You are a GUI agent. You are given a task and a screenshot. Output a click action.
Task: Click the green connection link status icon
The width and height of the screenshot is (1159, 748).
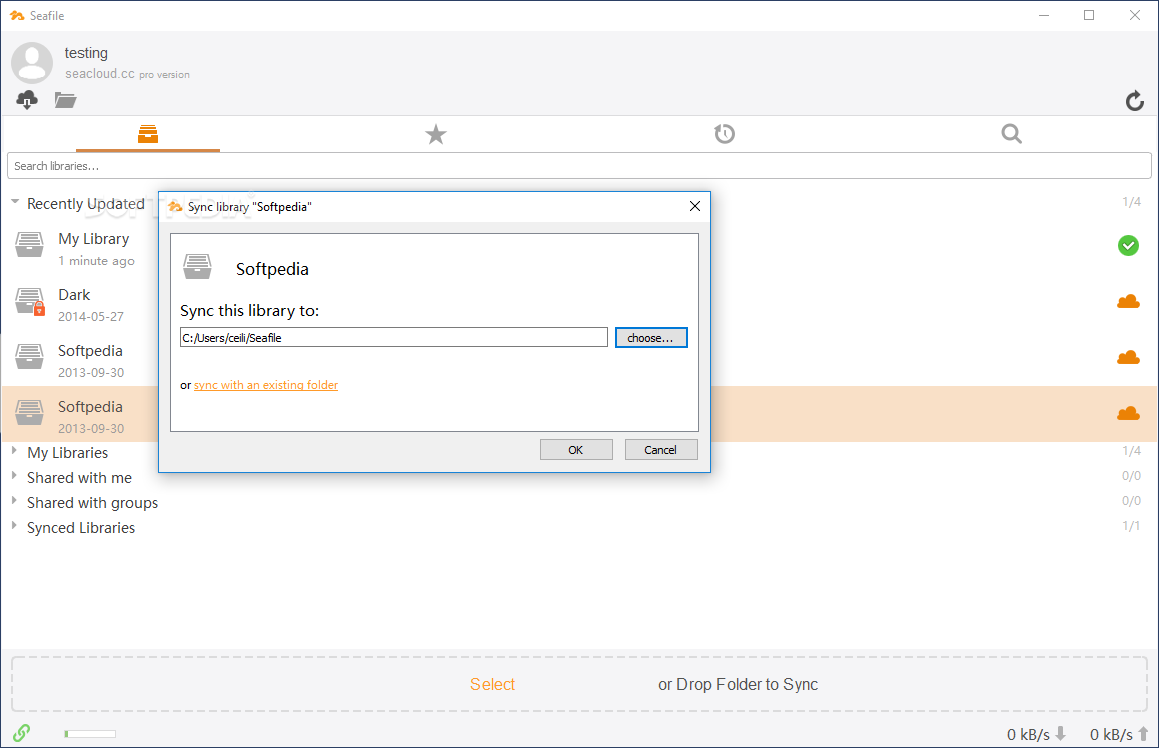(x=21, y=732)
